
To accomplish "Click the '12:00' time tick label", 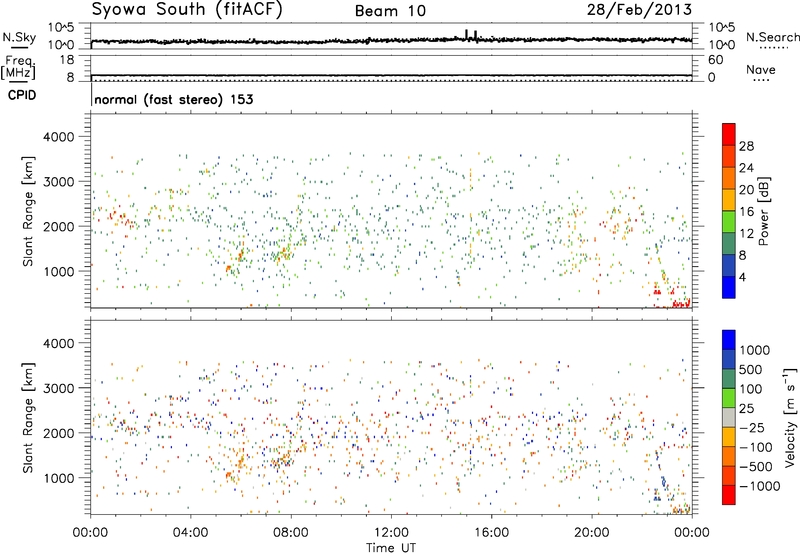I will [x=391, y=533].
